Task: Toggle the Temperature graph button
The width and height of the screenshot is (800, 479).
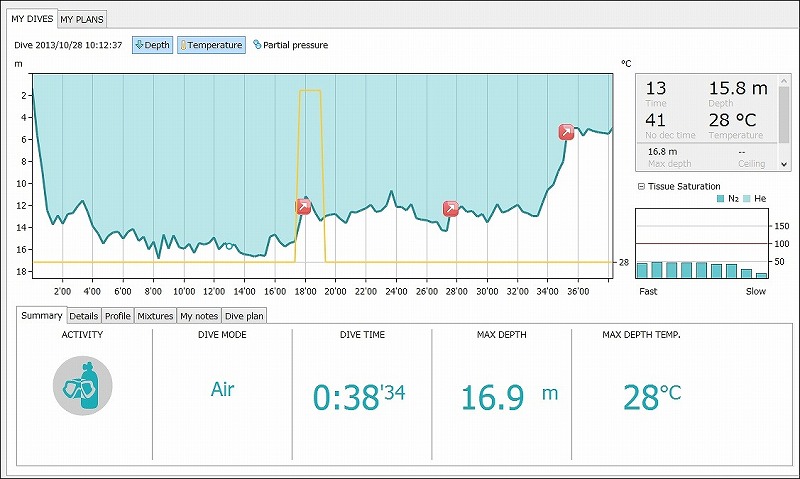Action: (x=211, y=45)
